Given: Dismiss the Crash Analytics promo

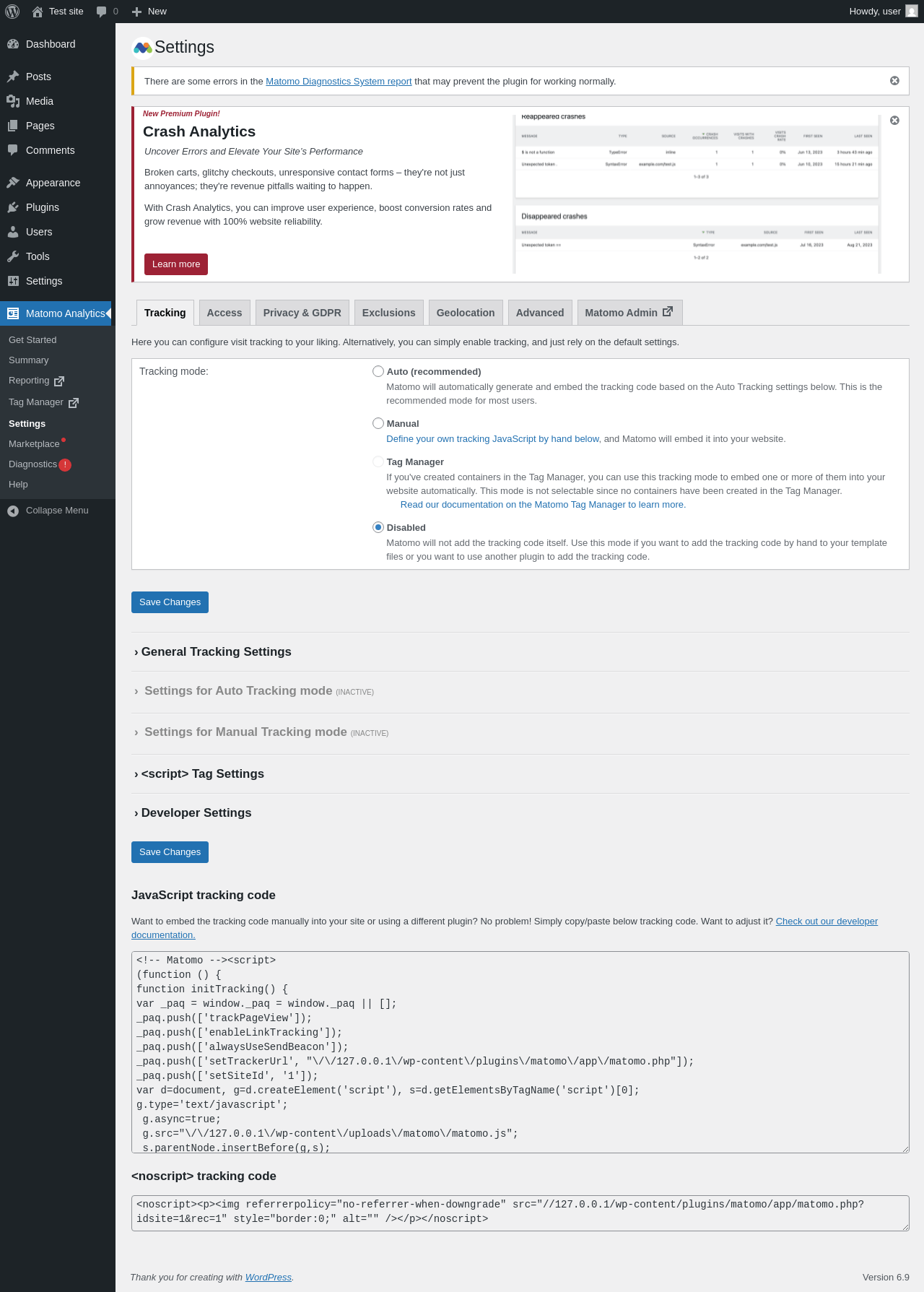Looking at the screenshot, I should pyautogui.click(x=894, y=121).
